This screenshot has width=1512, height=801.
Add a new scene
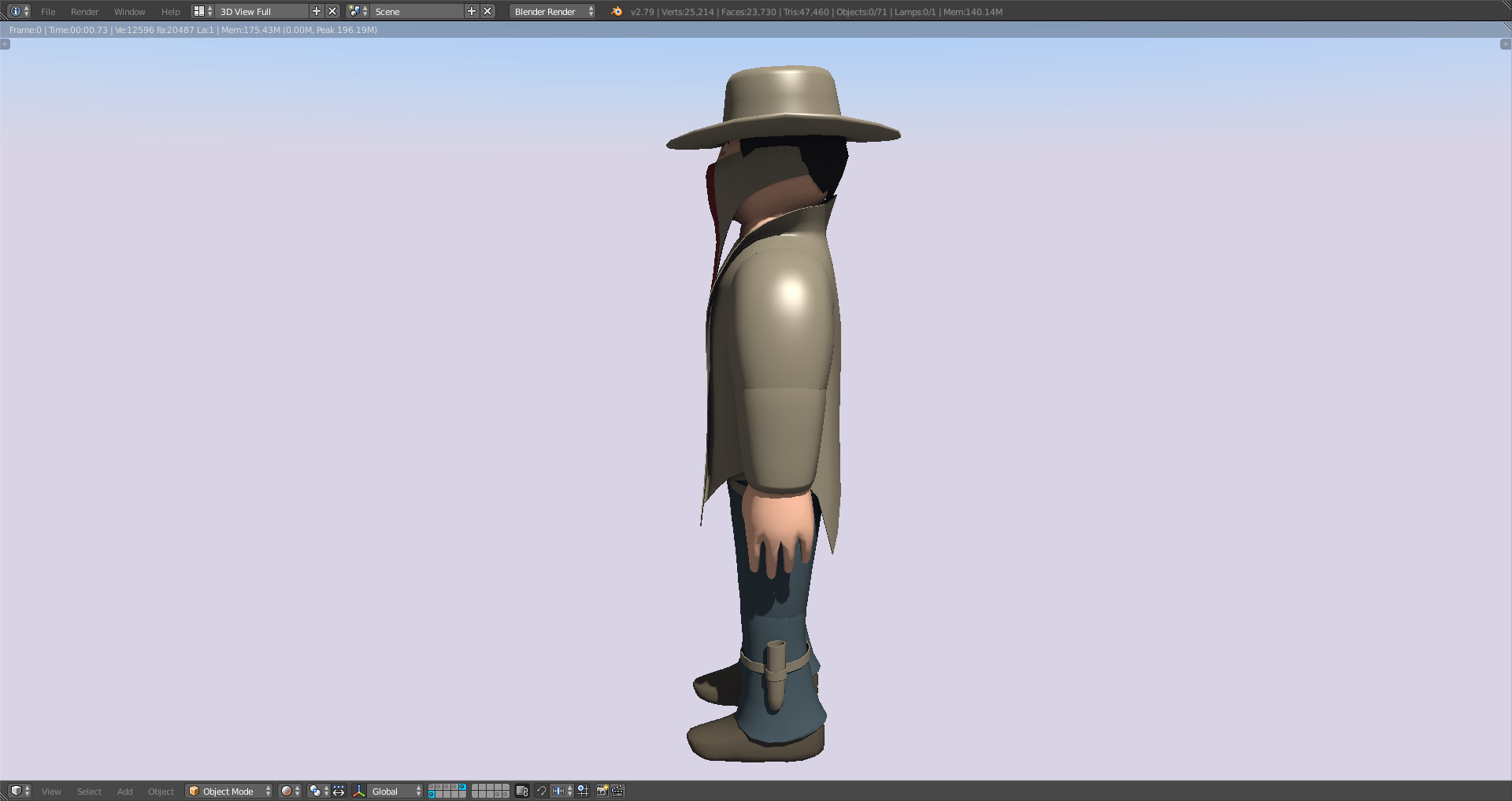coord(472,11)
